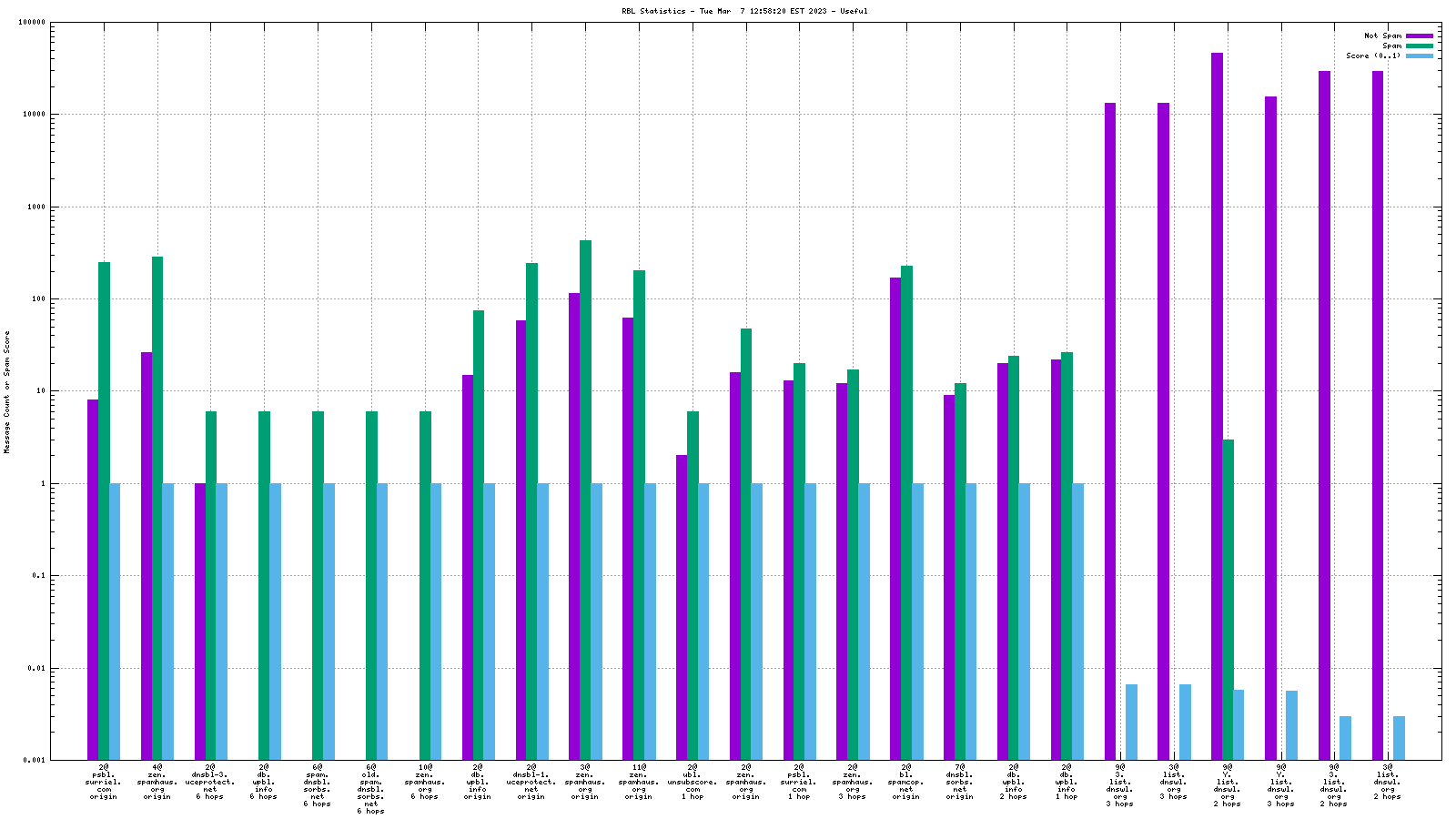Click the 'Message Count or Spam Score' axis label
Viewport: 1456px width, 819px height.
tap(6, 391)
